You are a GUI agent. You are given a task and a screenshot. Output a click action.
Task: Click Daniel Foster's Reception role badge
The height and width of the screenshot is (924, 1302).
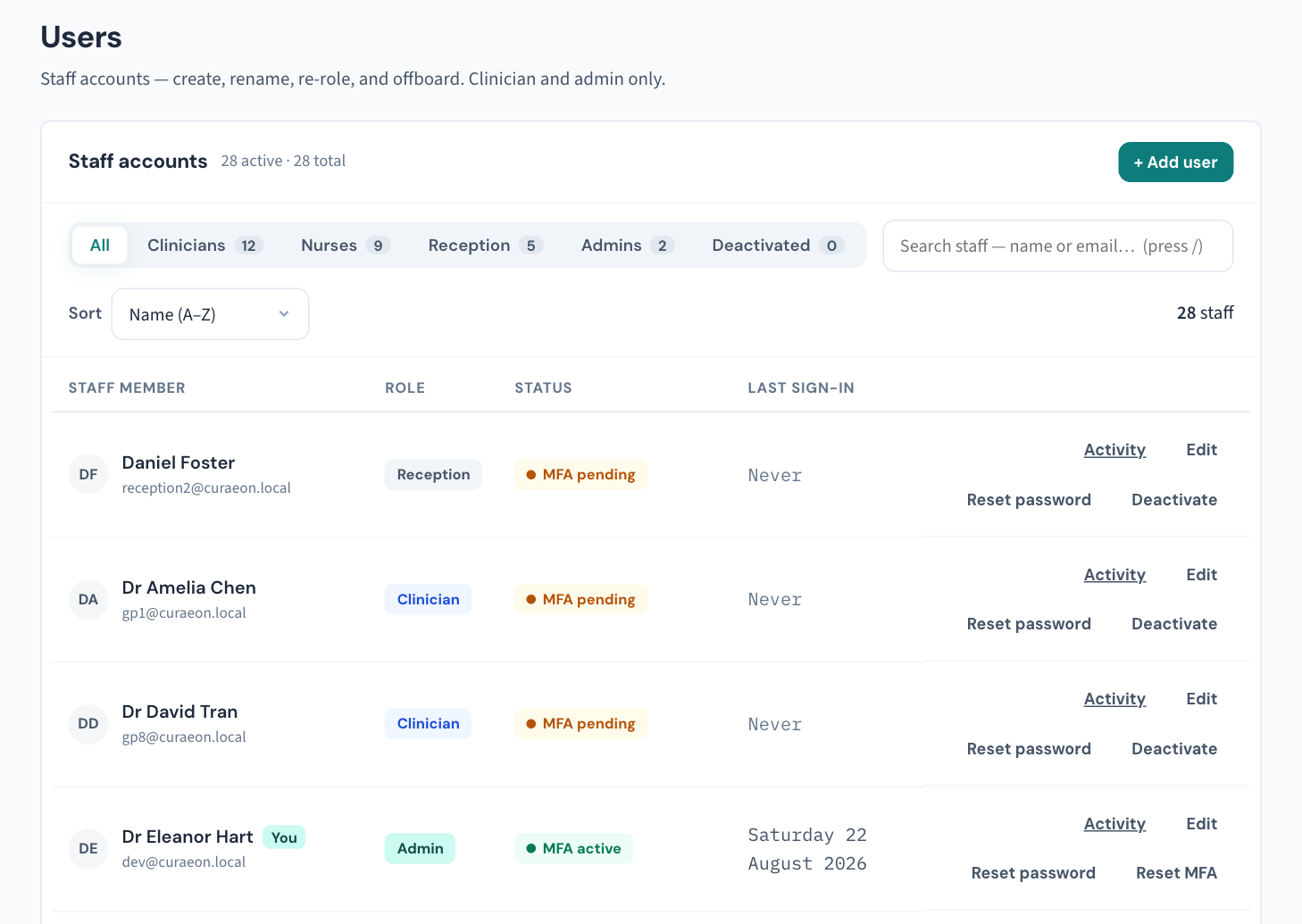(433, 475)
